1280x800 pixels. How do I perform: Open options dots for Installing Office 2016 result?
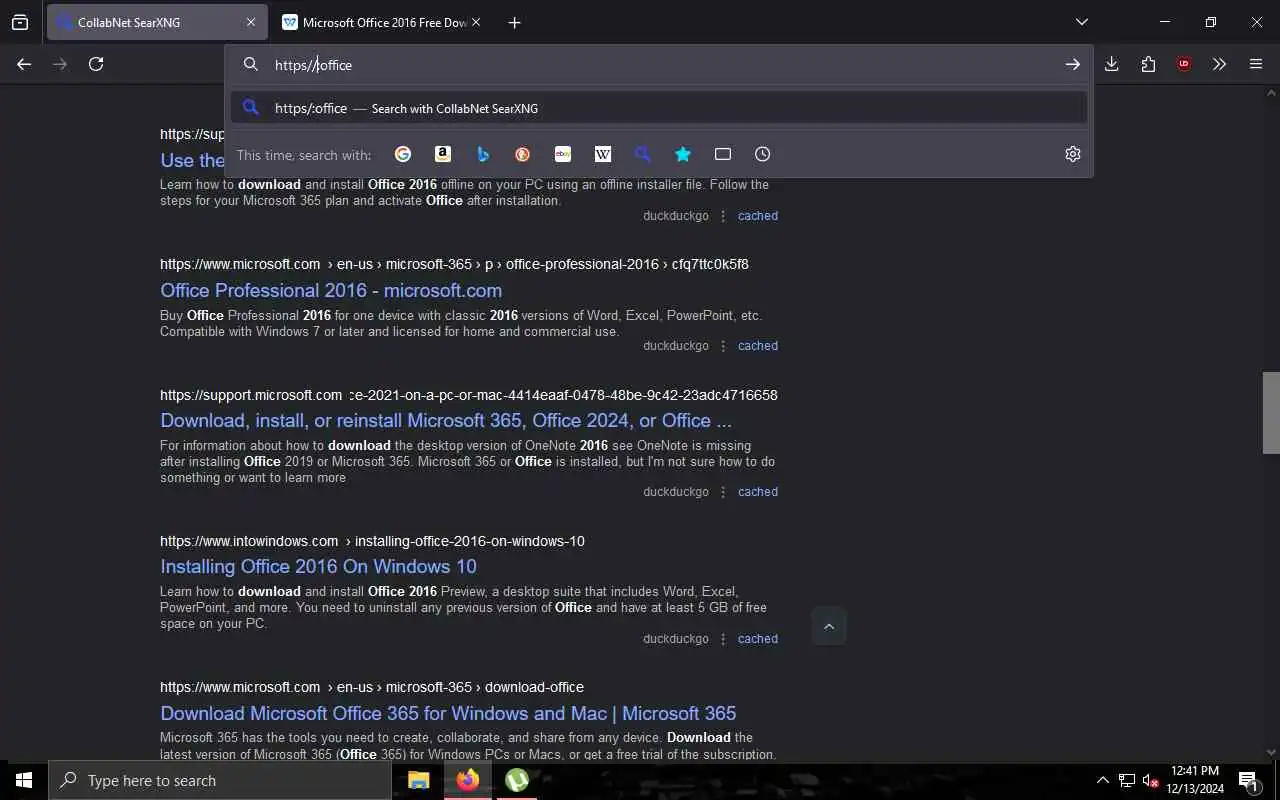723,639
